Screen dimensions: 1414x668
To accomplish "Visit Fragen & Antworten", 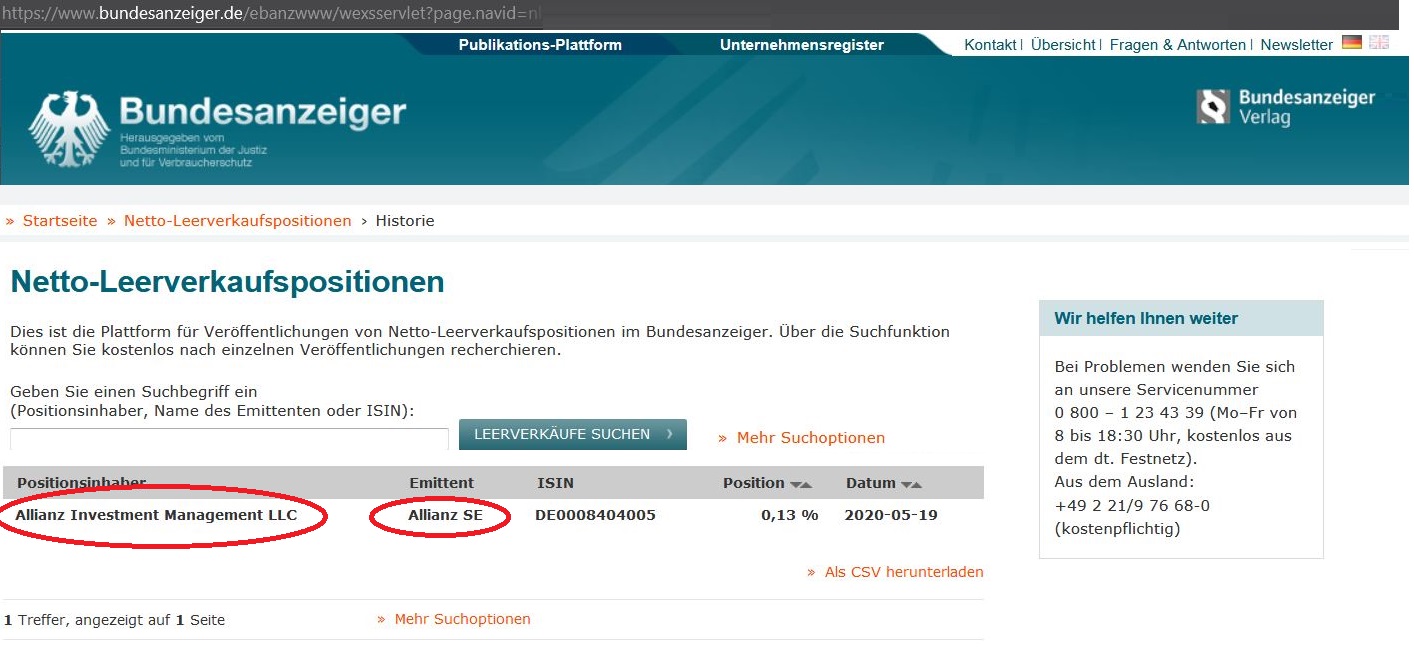I will 1177,44.
